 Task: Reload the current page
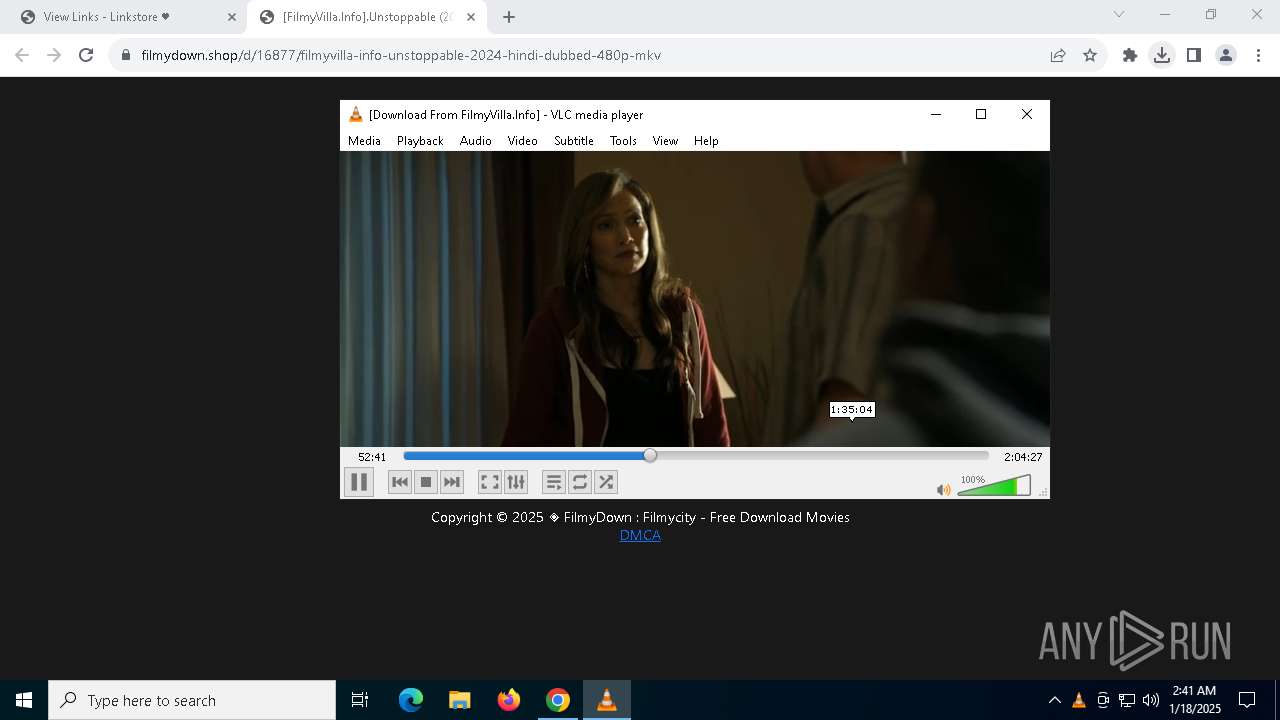click(86, 55)
